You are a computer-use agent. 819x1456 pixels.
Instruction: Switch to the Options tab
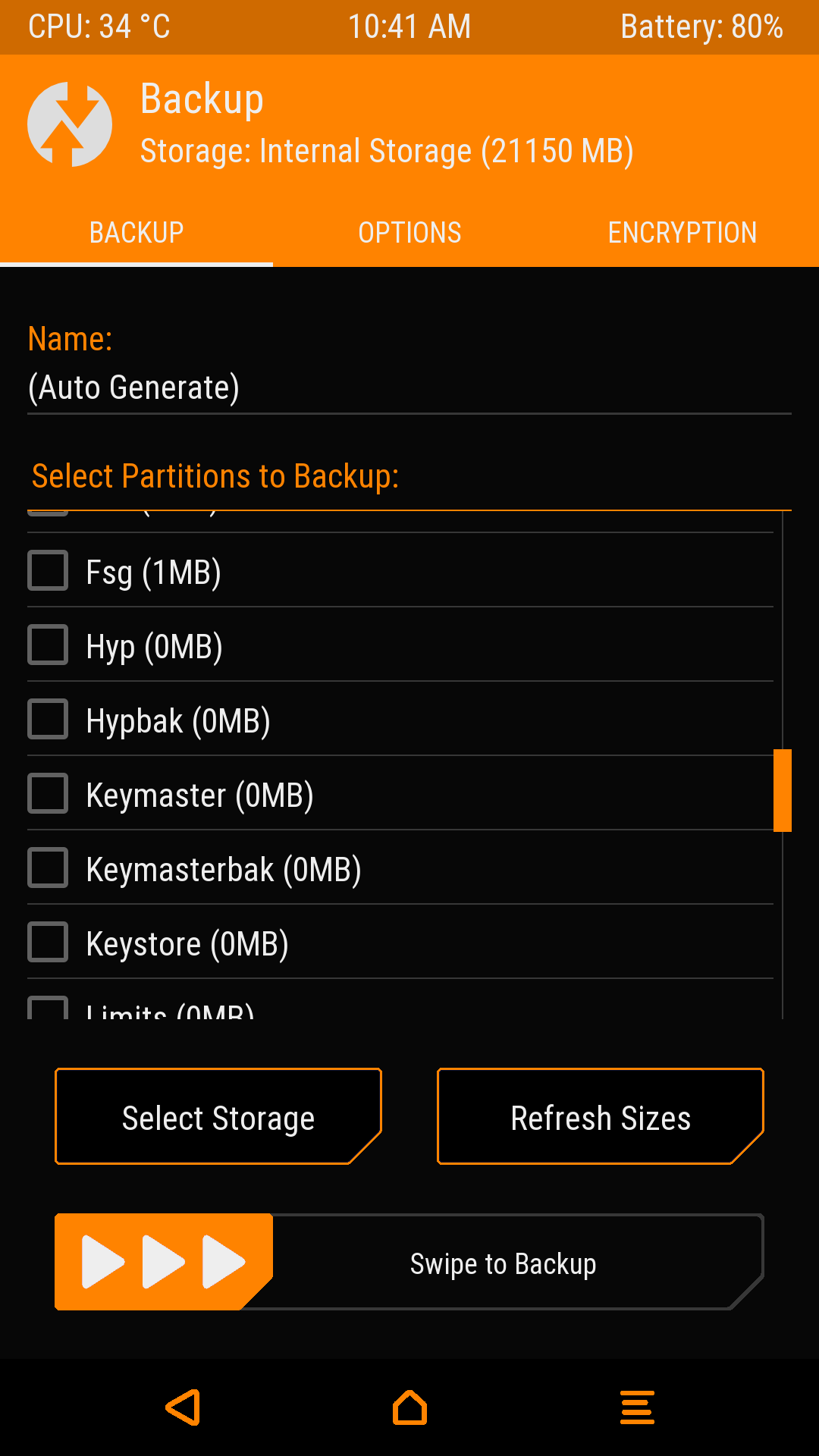pos(409,232)
